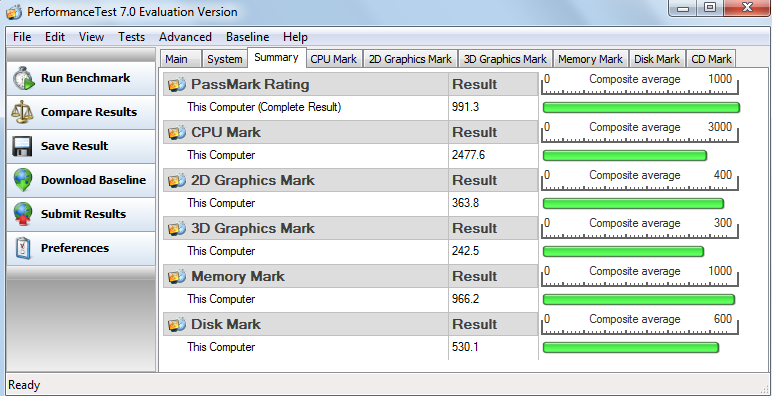Click the 3D Graphics result value 242.5

click(x=465, y=251)
